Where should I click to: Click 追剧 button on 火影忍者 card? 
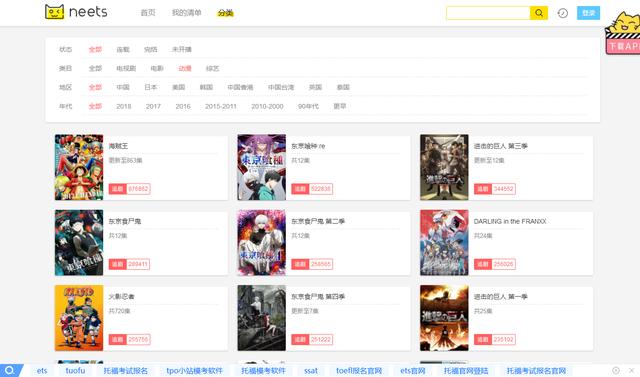118,339
